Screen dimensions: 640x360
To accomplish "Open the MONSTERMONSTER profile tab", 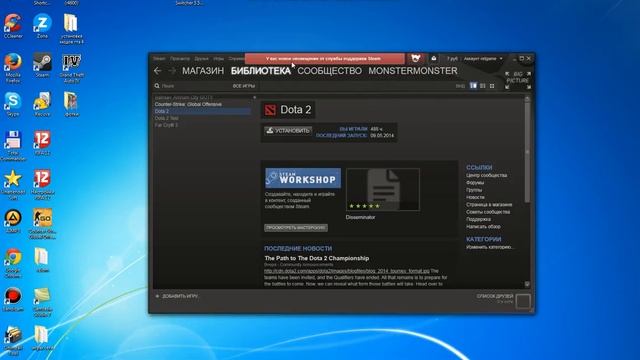I will 413,71.
